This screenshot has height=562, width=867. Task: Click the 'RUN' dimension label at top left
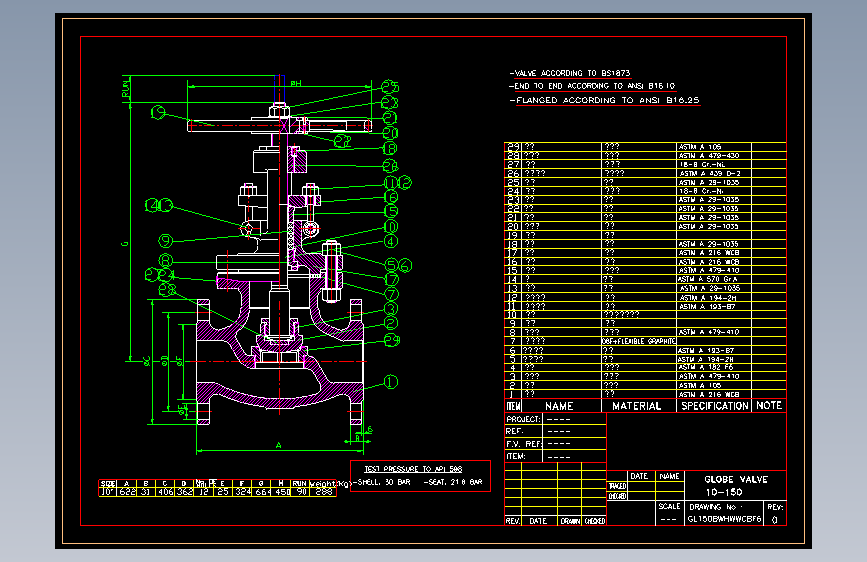[x=126, y=89]
